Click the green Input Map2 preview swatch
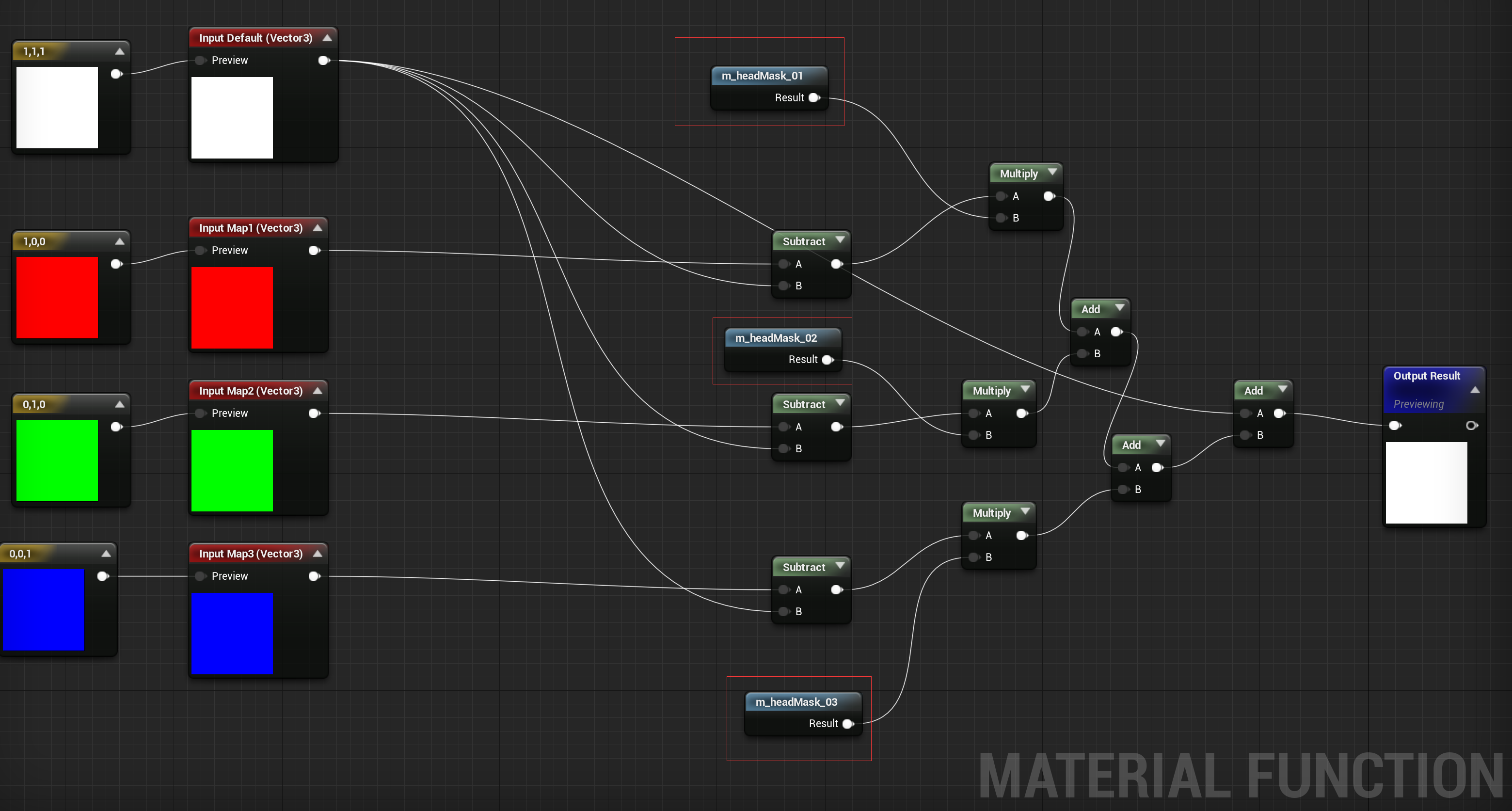Screen dimensions: 1512x811 (x=232, y=471)
